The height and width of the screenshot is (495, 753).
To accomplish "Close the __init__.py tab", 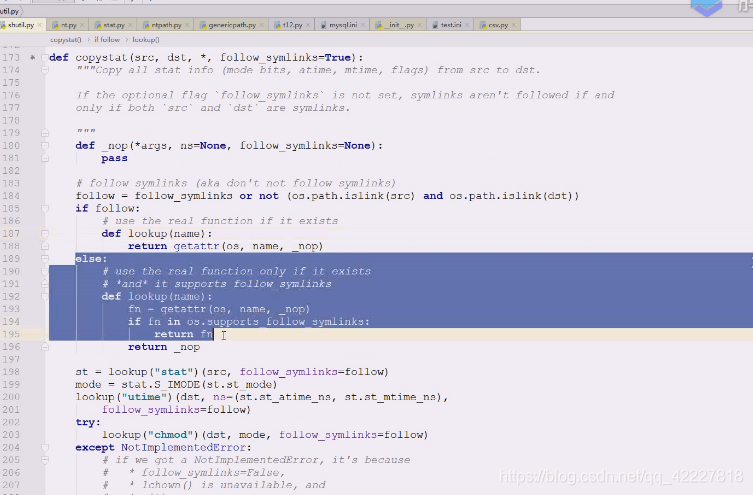I will pos(419,25).
